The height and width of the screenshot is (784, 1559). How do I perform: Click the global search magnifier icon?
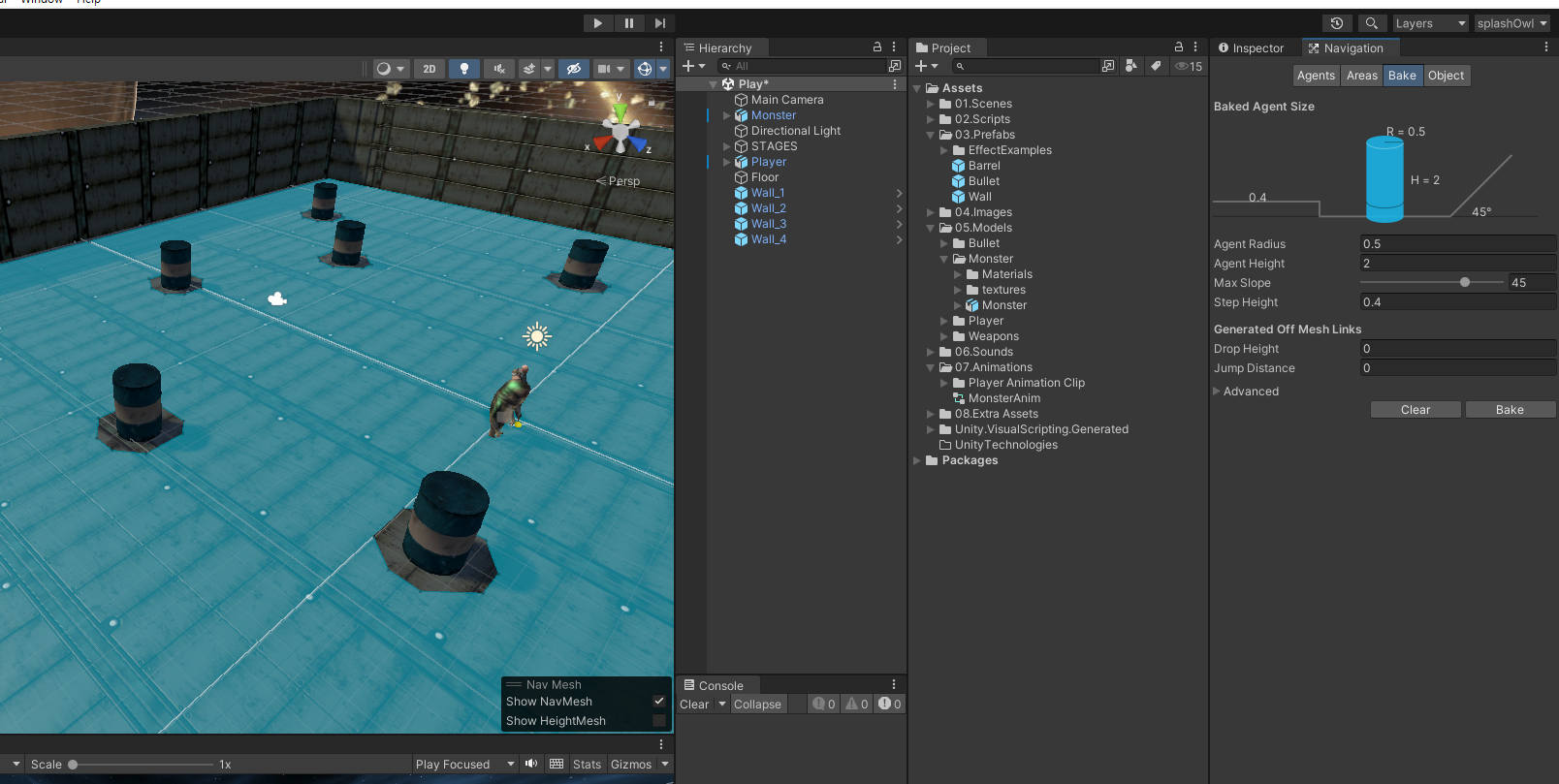[x=1371, y=23]
